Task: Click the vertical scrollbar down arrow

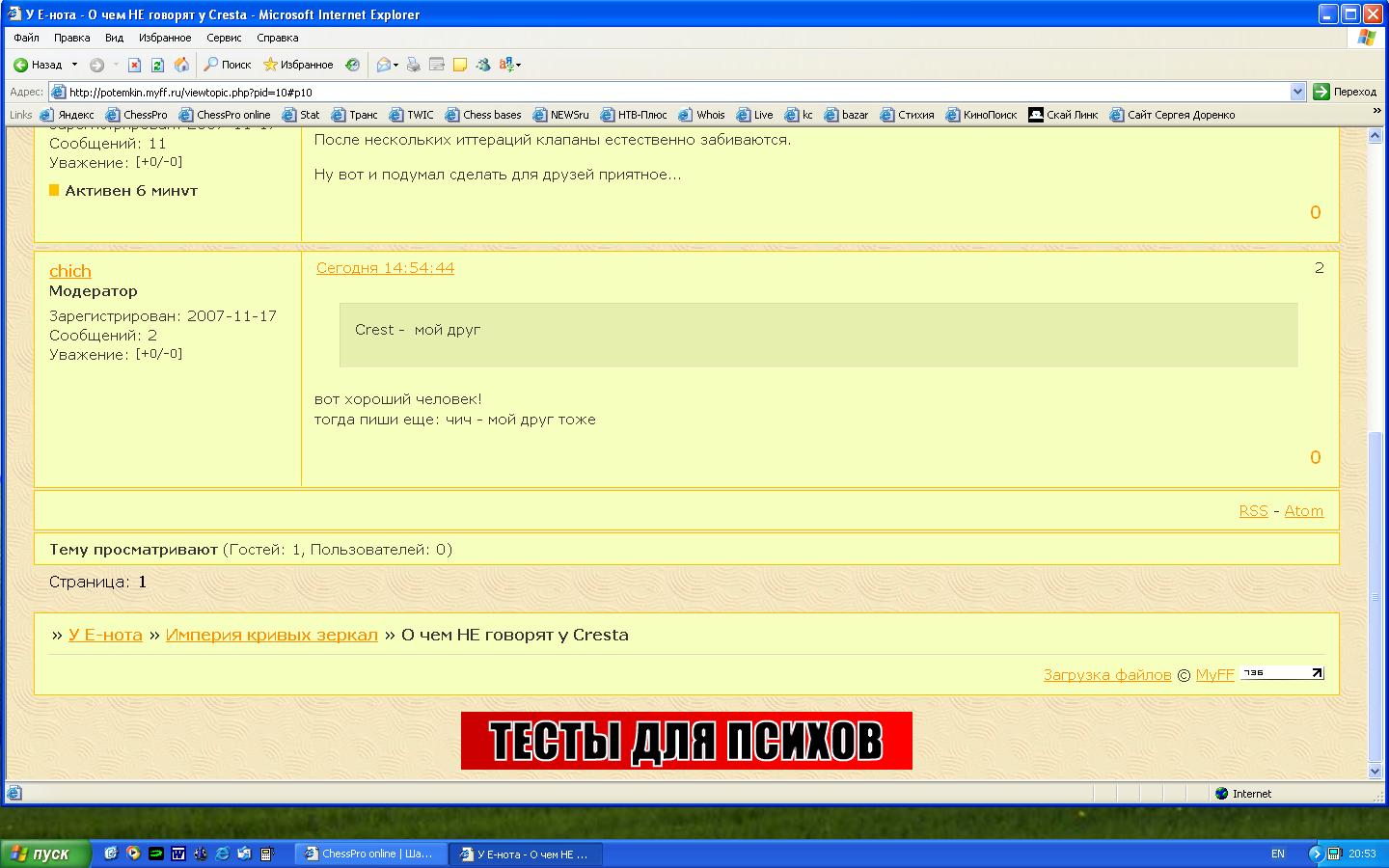Action: (1375, 772)
